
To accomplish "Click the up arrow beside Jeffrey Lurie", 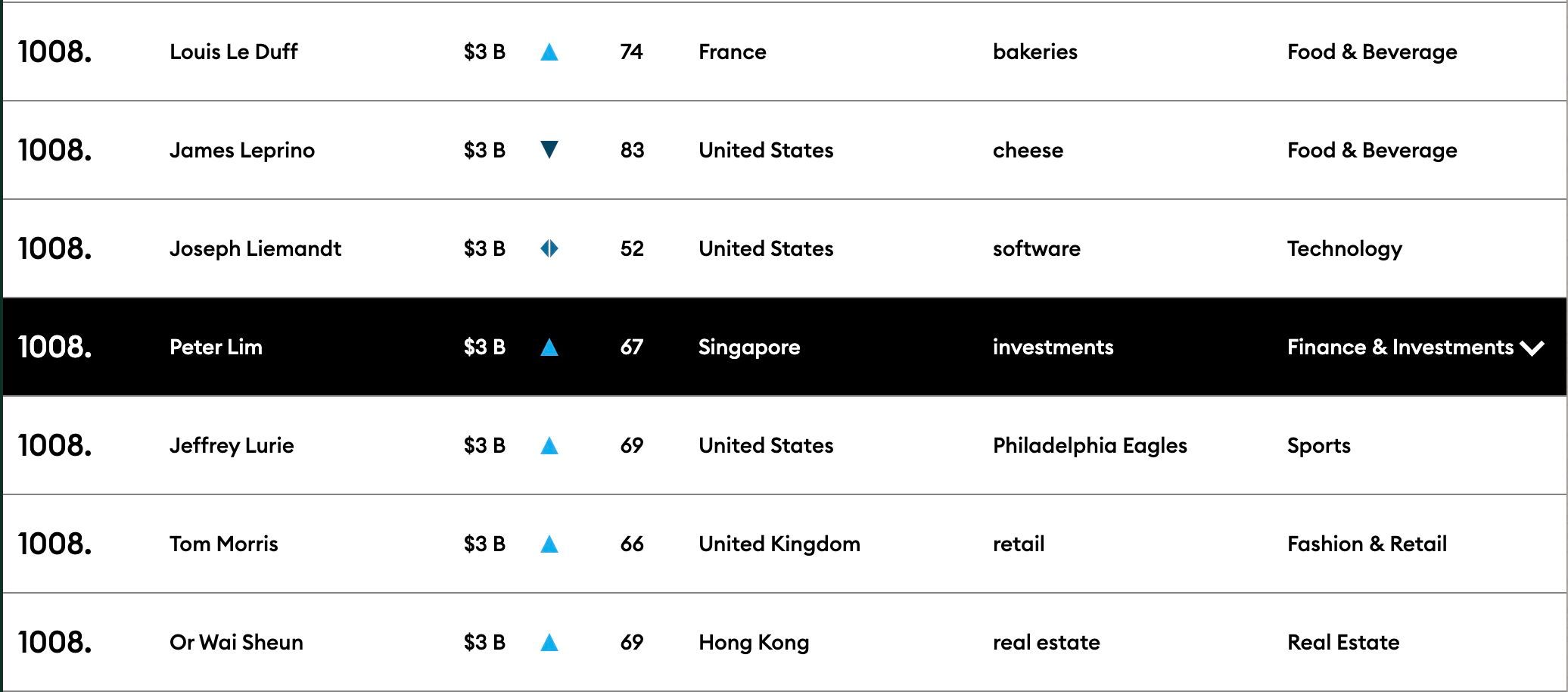I will point(551,445).
